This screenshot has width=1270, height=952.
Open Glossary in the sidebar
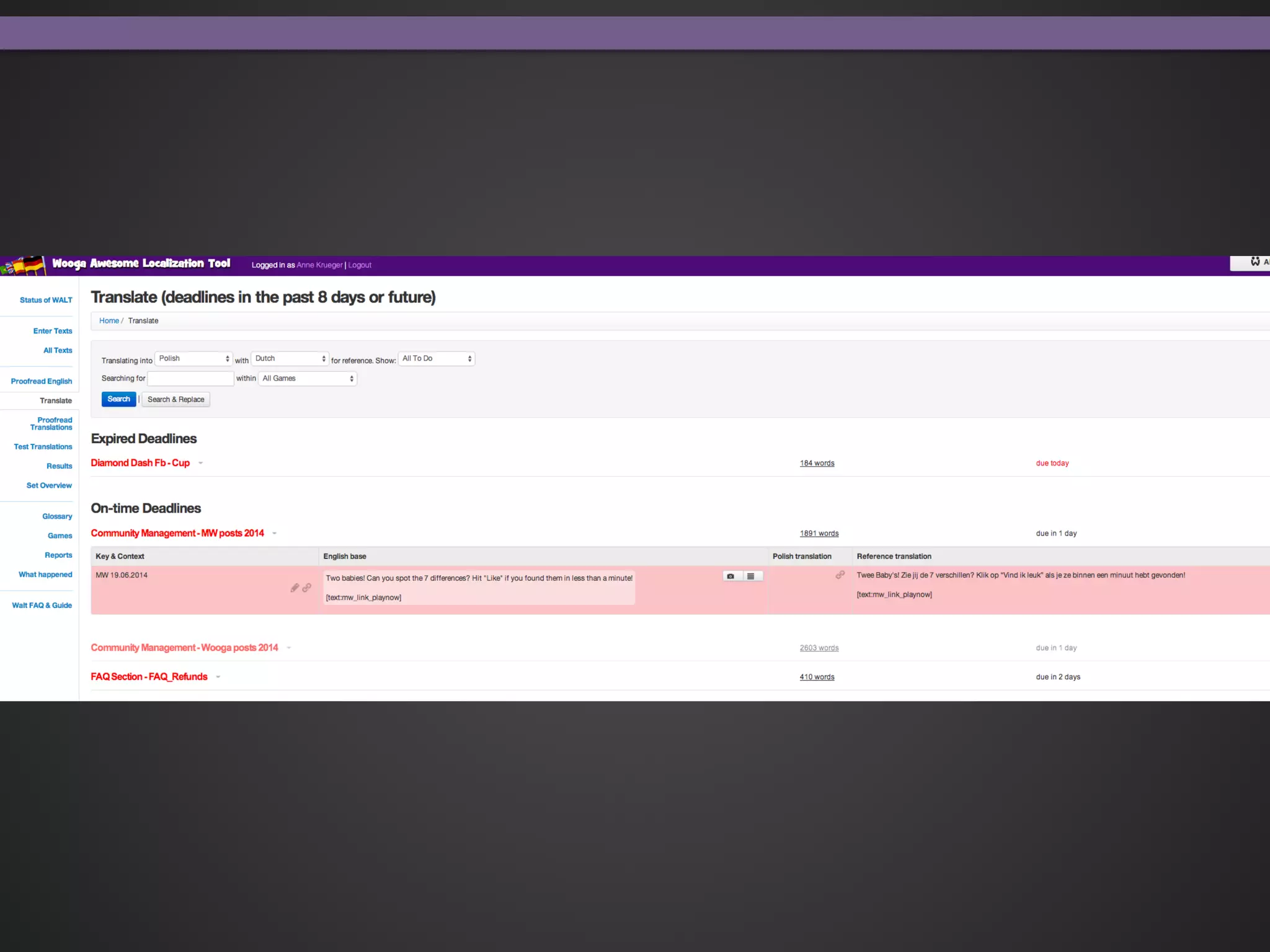tap(57, 517)
